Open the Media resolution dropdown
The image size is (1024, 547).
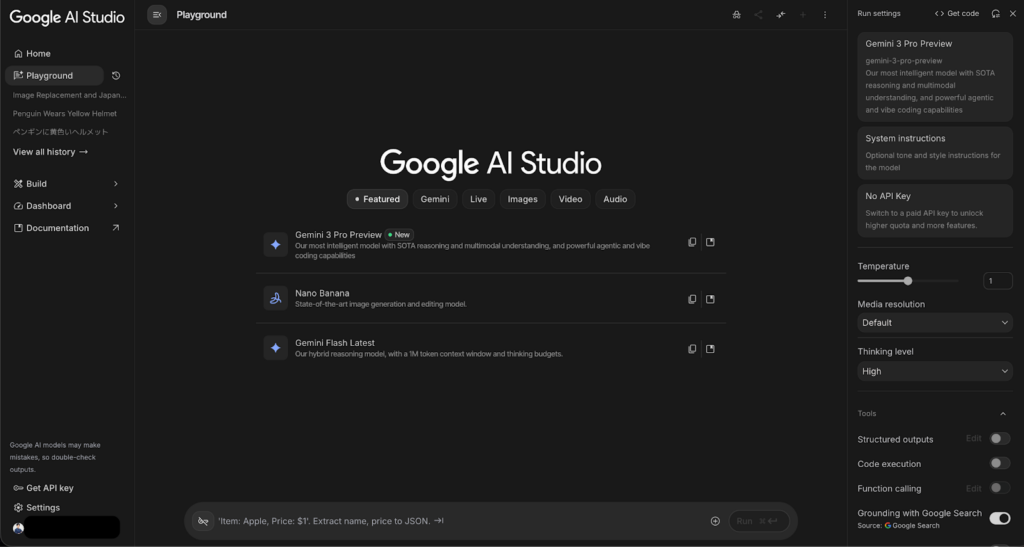[x=935, y=323]
